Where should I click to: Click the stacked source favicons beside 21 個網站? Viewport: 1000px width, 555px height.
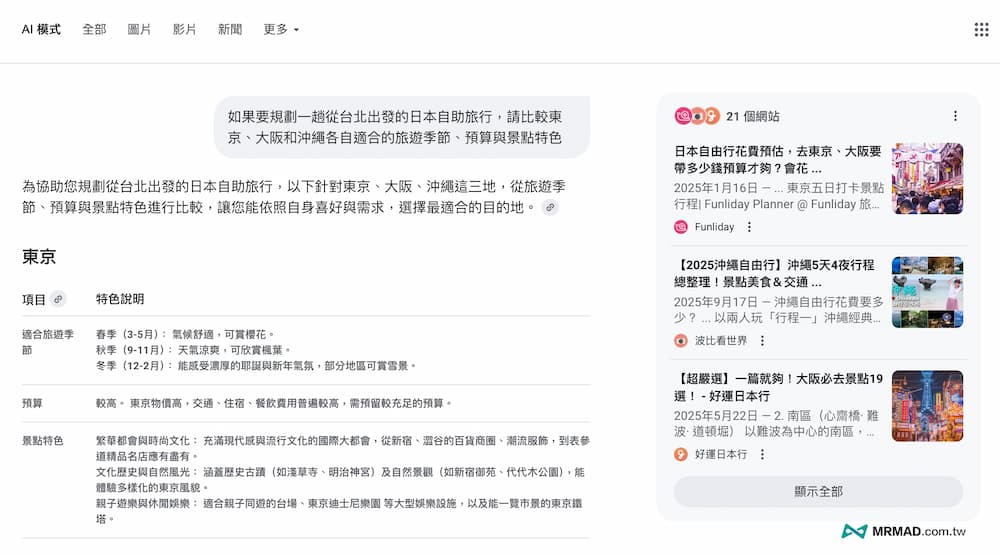[x=697, y=116]
